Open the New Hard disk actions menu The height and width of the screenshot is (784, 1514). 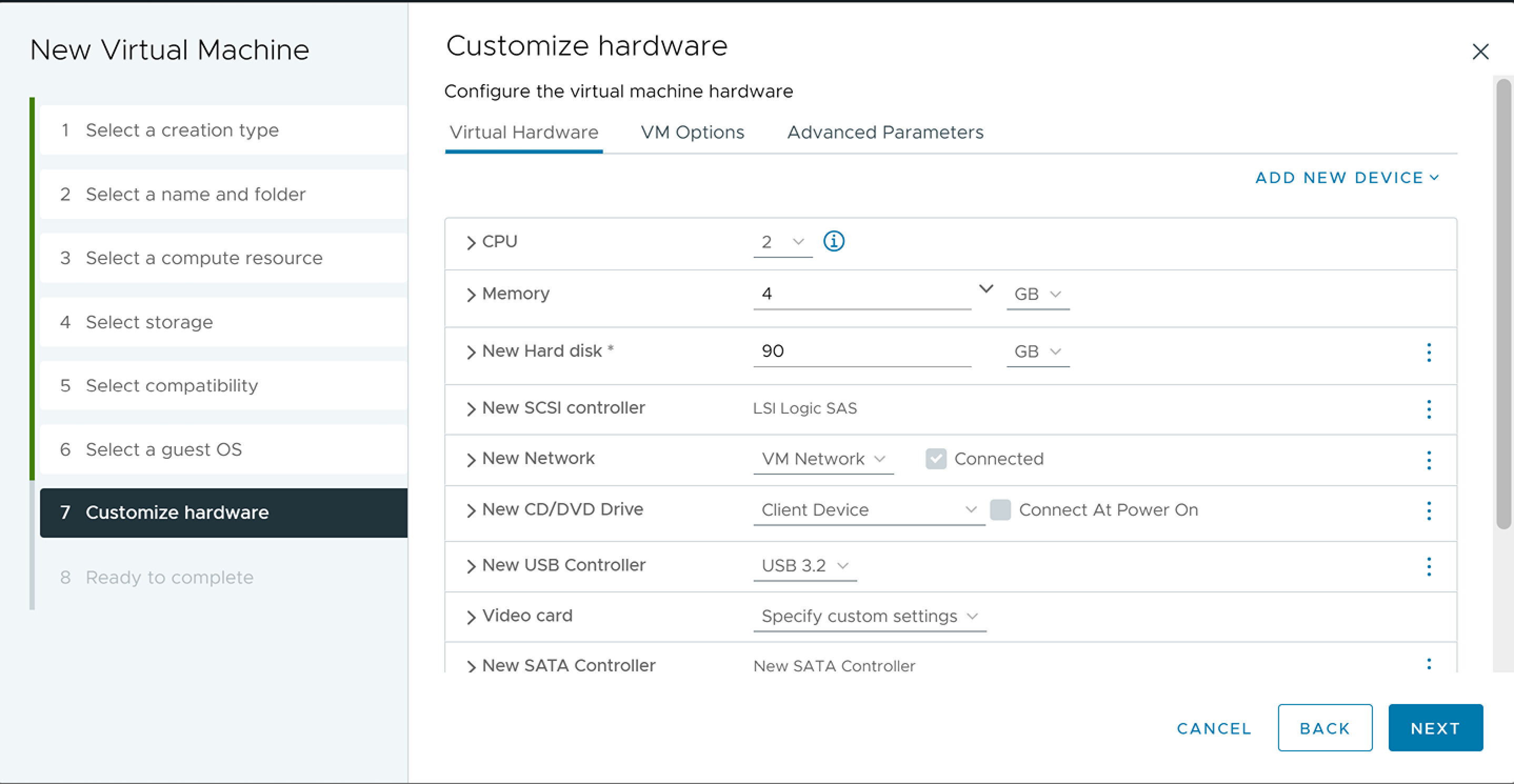[1429, 353]
